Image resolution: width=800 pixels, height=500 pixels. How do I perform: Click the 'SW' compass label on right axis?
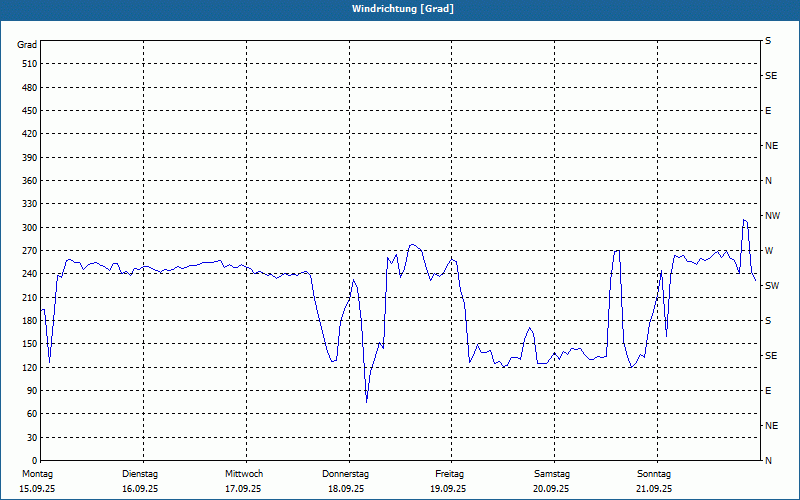point(772,286)
